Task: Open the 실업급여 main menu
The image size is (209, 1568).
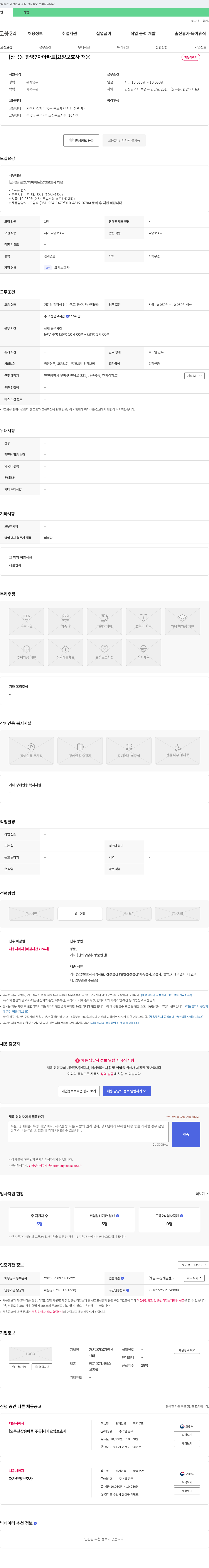Action: (x=104, y=34)
